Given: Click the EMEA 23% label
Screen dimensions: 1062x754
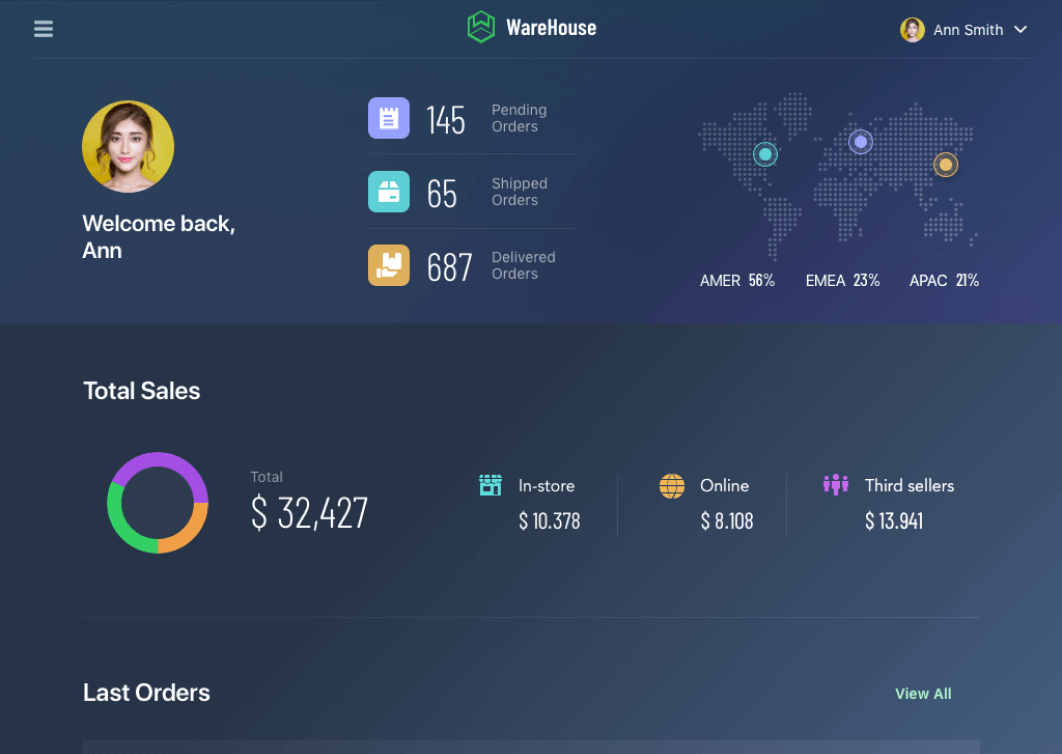Looking at the screenshot, I should [843, 280].
